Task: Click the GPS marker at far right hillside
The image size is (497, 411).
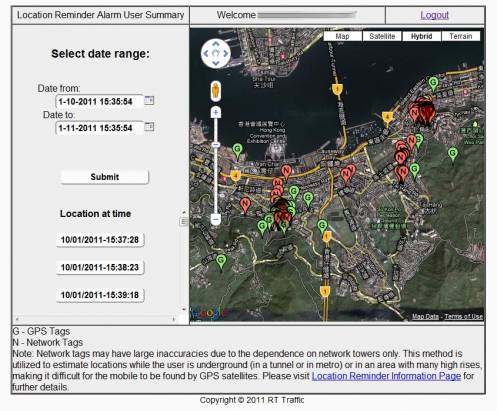Action: coord(453,155)
